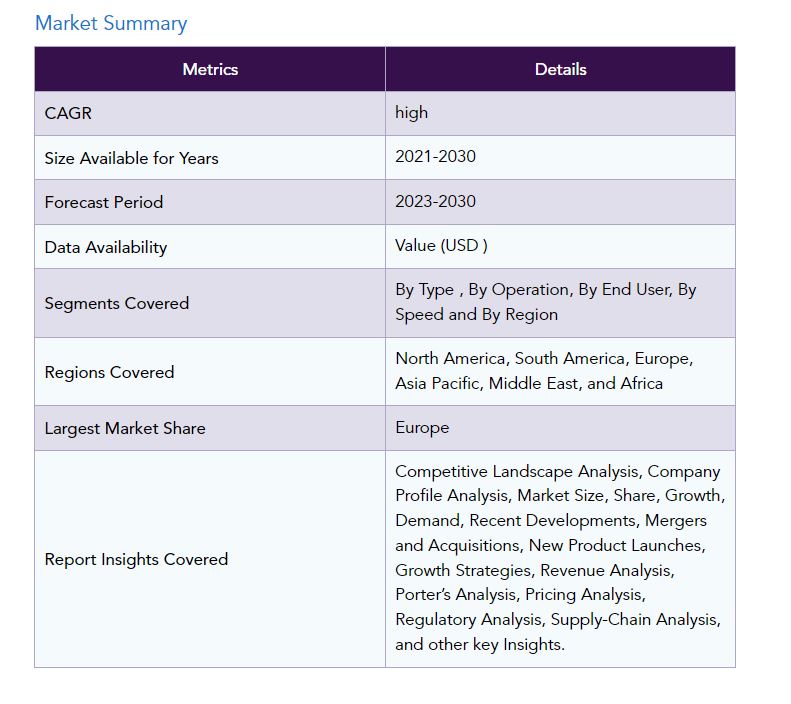Select the Size Available for Years label

click(x=131, y=158)
